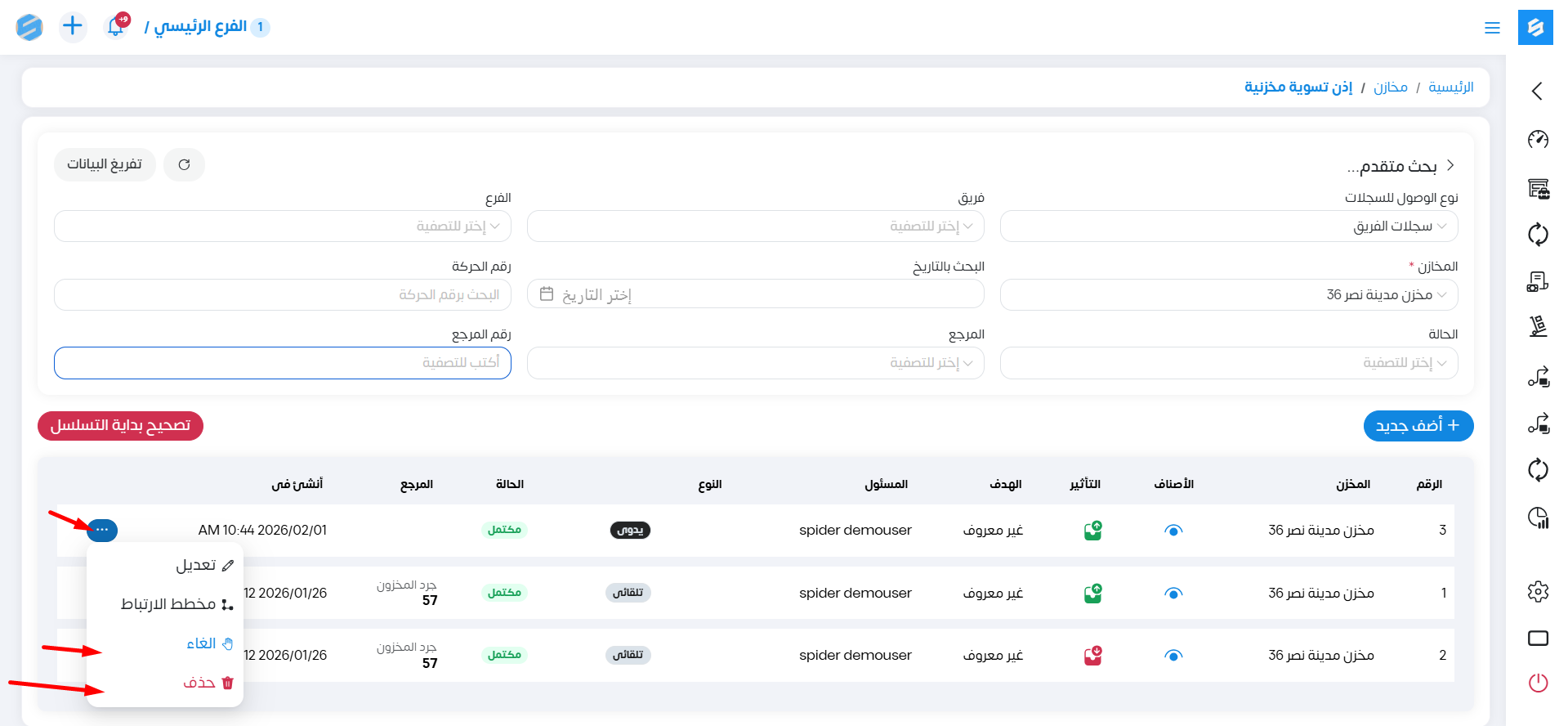Open the نوع الوصول للسجلات dropdown

[1228, 226]
